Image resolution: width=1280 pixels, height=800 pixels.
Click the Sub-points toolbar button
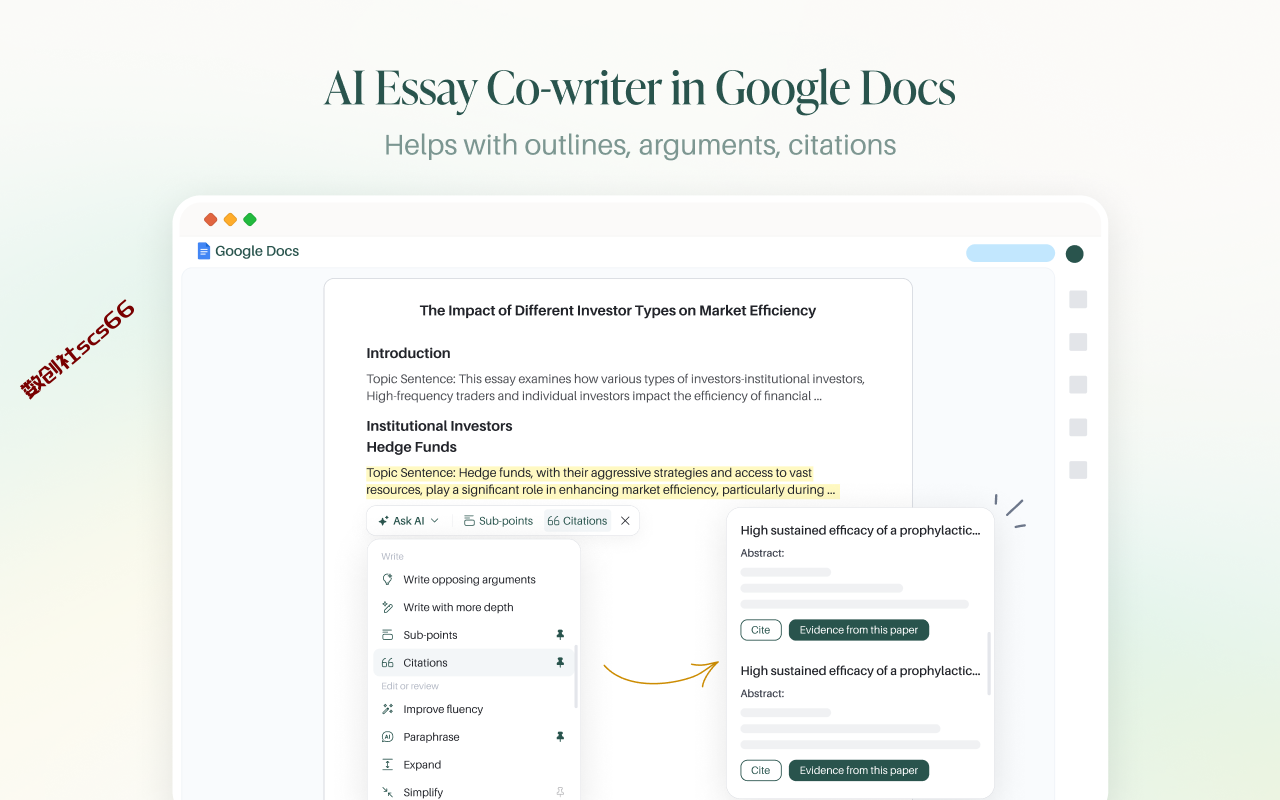tap(498, 521)
